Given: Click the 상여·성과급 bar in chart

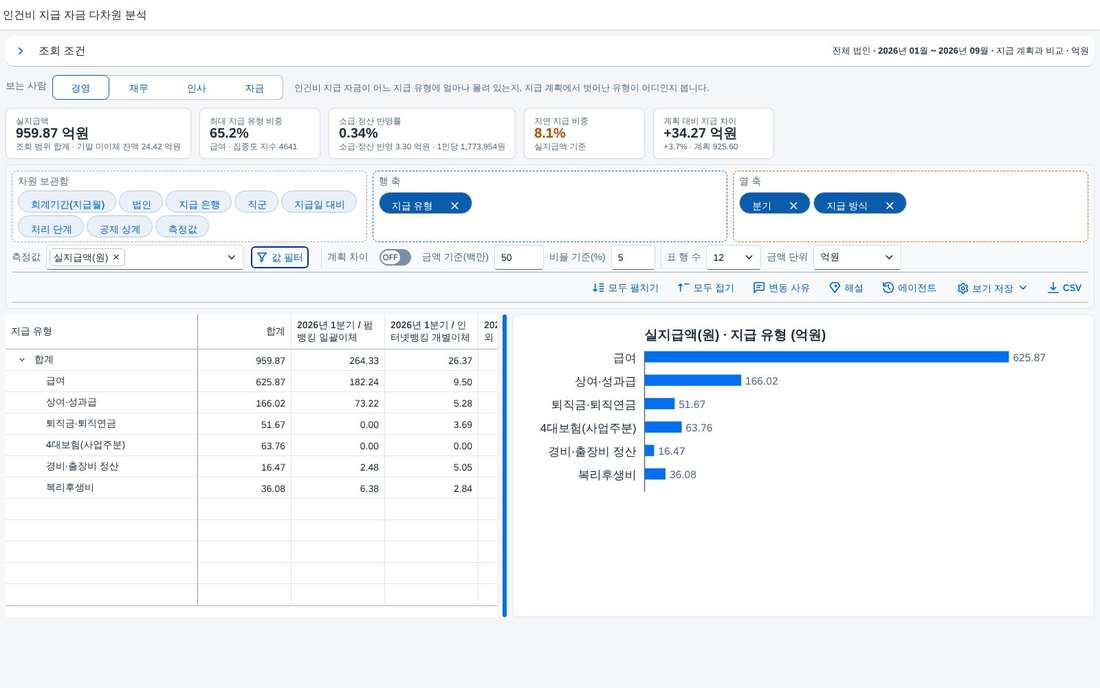Looking at the screenshot, I should click(692, 380).
